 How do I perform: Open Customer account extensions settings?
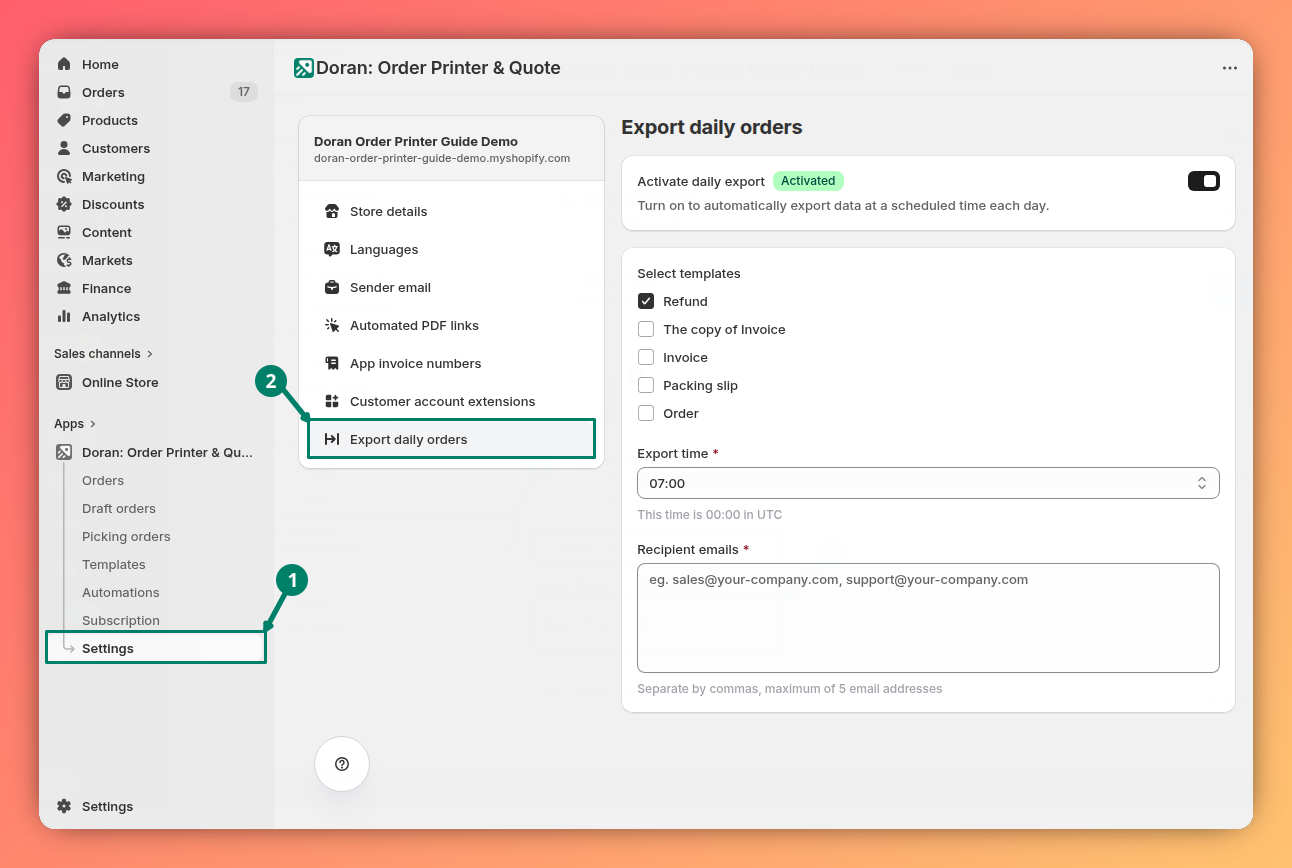452,401
